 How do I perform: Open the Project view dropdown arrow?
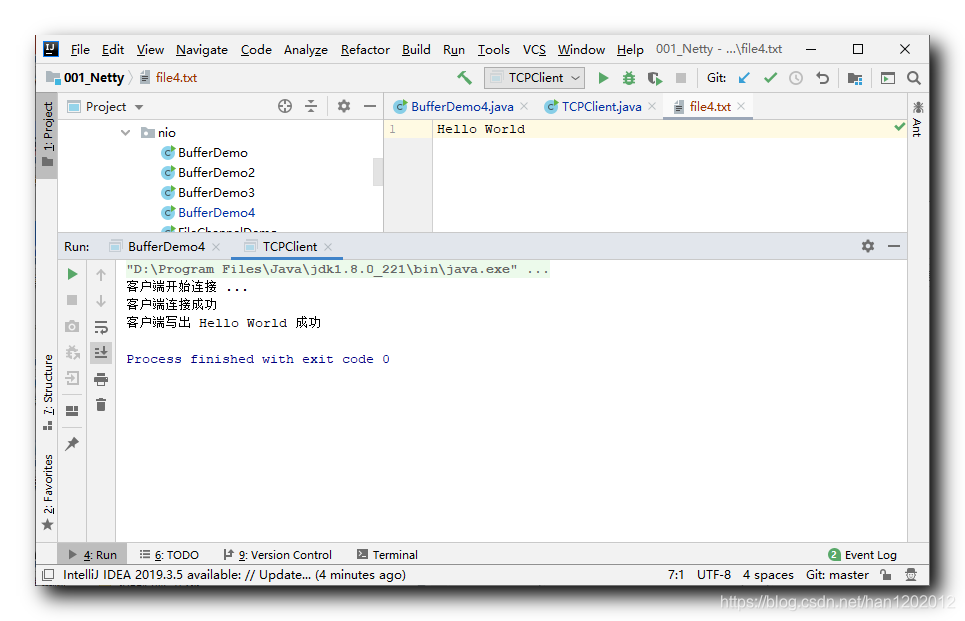point(139,107)
